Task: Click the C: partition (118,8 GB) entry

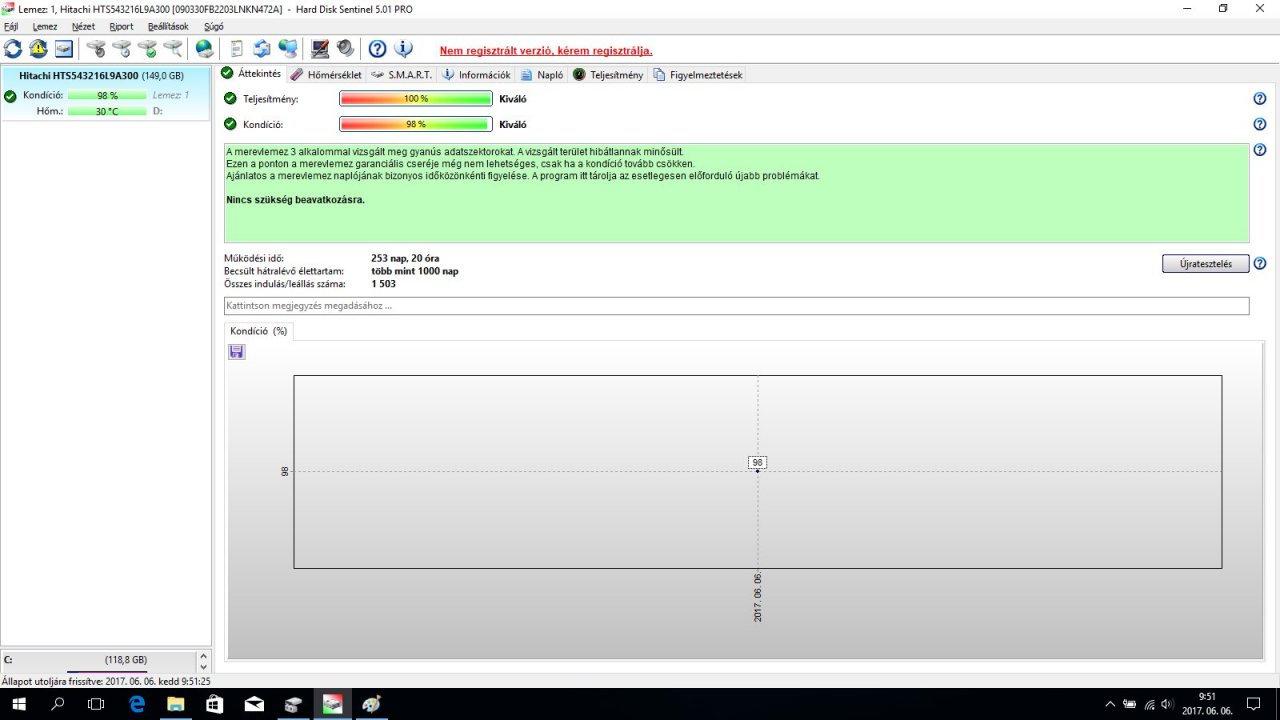Action: click(98, 661)
